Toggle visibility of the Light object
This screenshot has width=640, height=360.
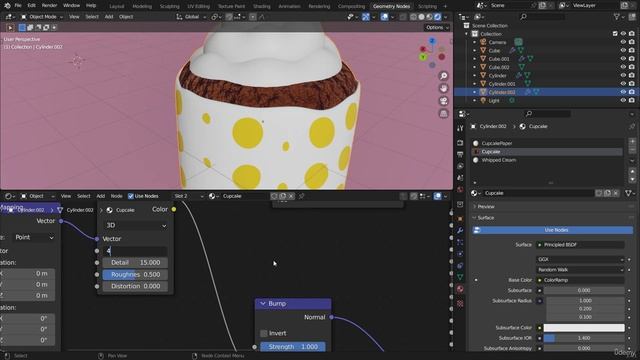pos(623,100)
